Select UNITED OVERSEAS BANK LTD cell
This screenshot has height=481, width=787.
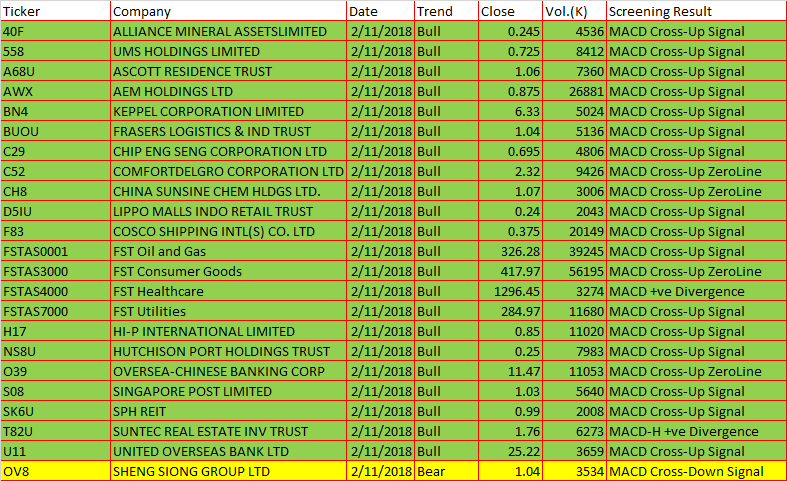point(228,451)
